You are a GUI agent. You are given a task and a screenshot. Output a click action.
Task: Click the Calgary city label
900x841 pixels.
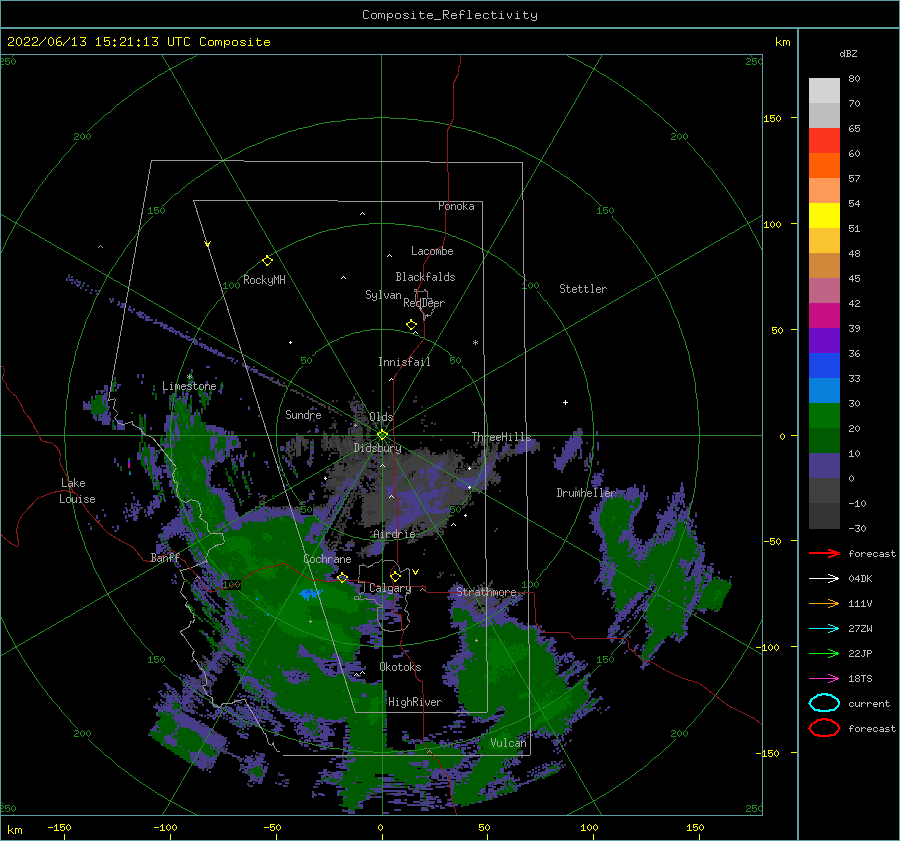tap(390, 588)
